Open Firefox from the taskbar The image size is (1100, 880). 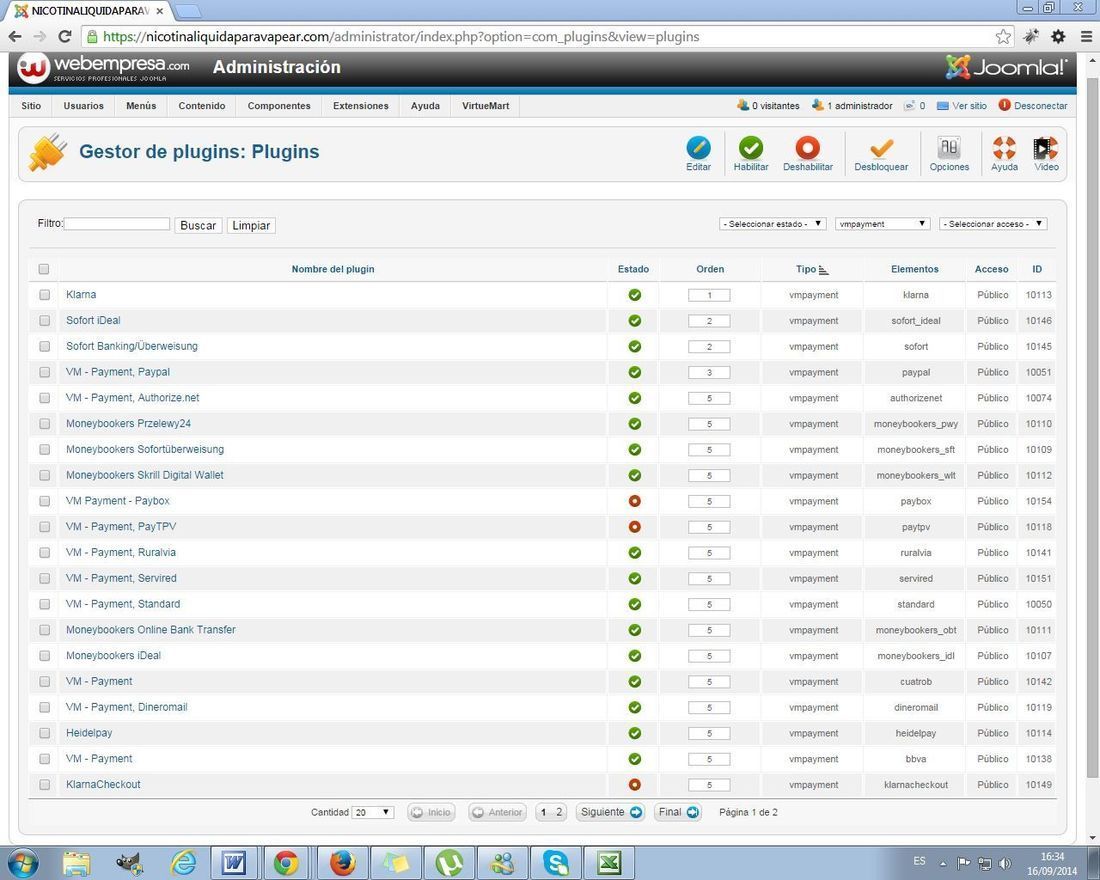pos(342,862)
